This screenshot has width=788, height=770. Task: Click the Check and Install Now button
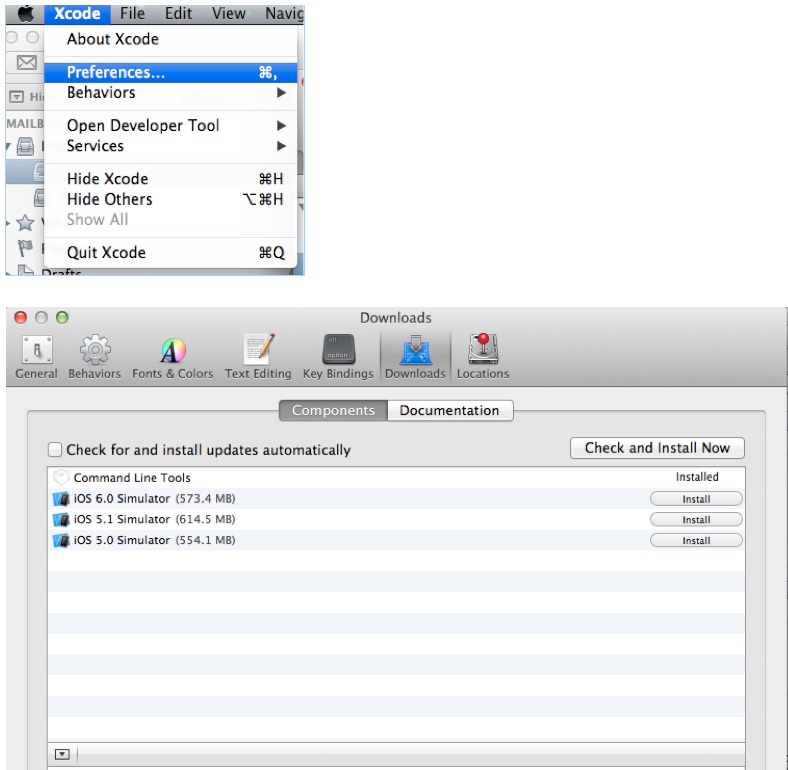[x=657, y=448]
